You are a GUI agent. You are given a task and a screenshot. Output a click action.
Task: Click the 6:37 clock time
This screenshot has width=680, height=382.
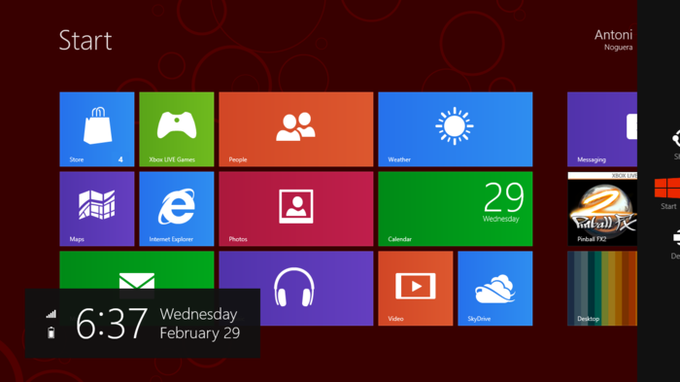click(x=112, y=324)
